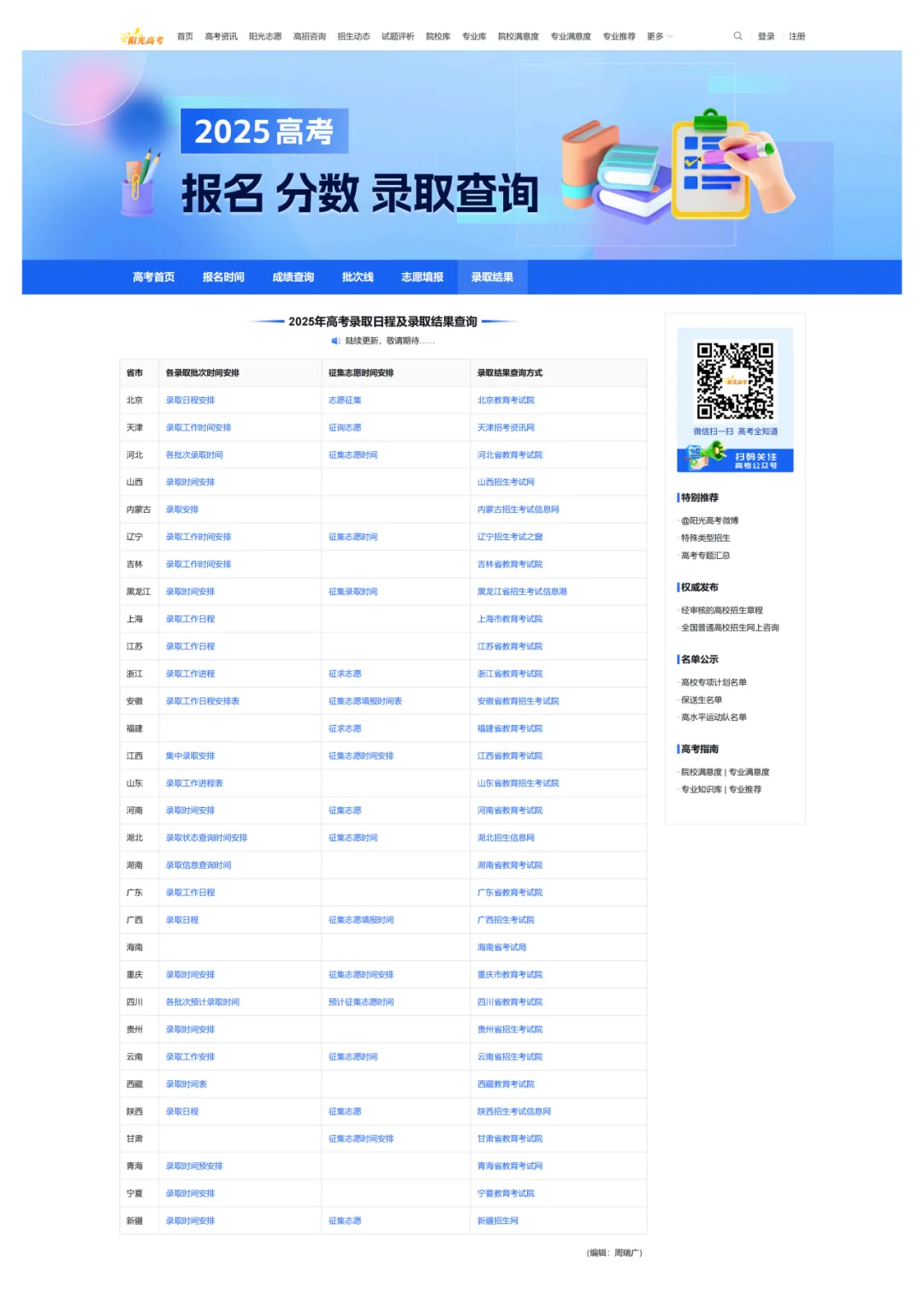Click the 注册 link

pos(797,37)
